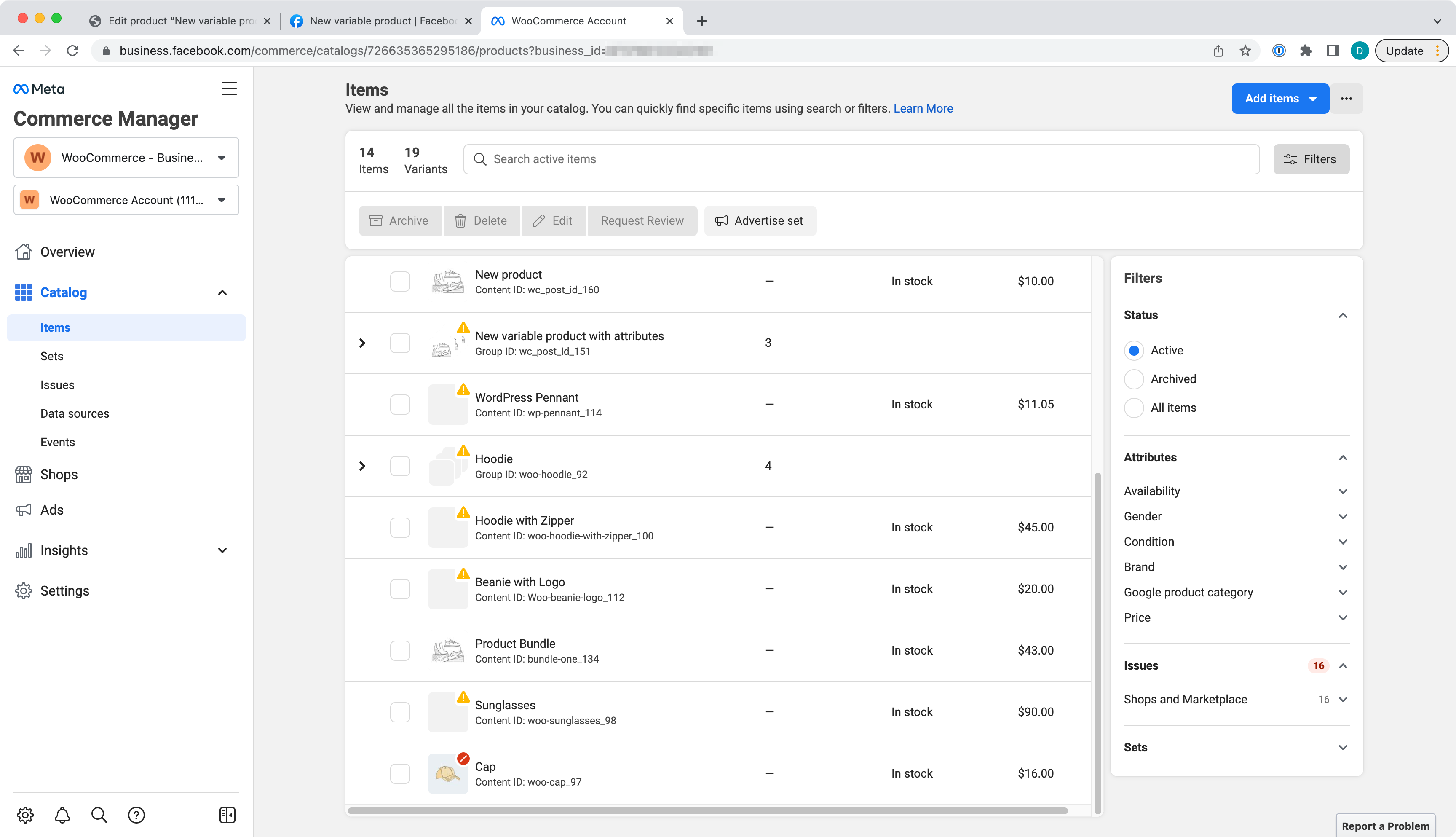The height and width of the screenshot is (837, 1456).
Task: Open Data sources in Catalog menu
Action: pyautogui.click(x=75, y=413)
